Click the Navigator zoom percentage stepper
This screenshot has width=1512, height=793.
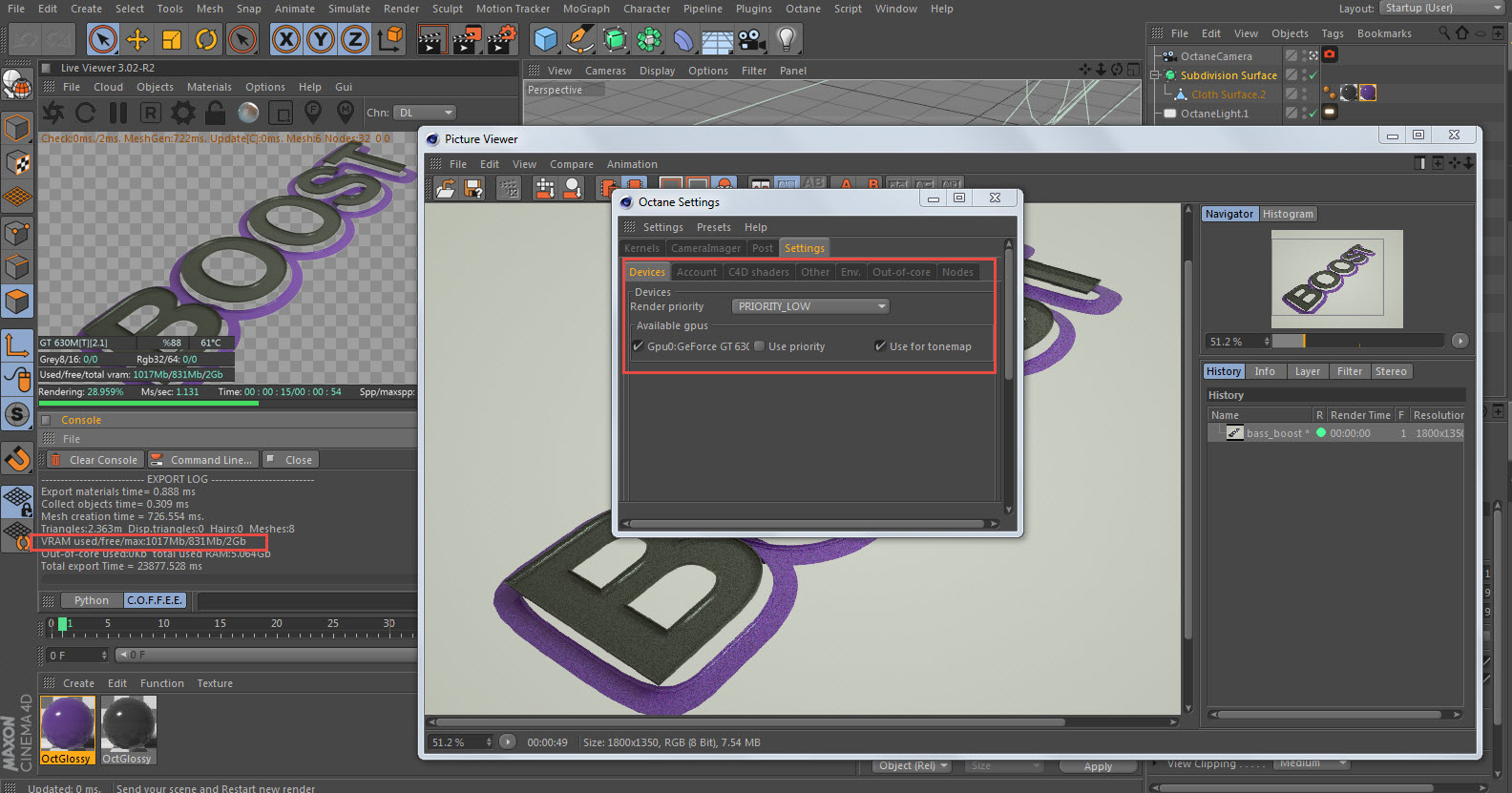(1267, 342)
